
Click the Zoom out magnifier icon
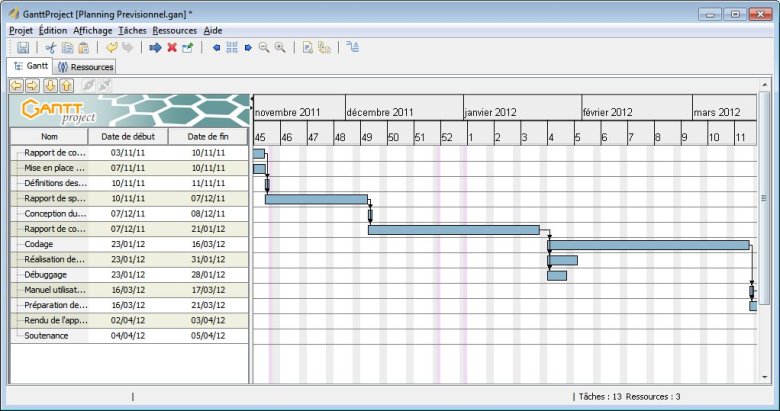coord(264,48)
